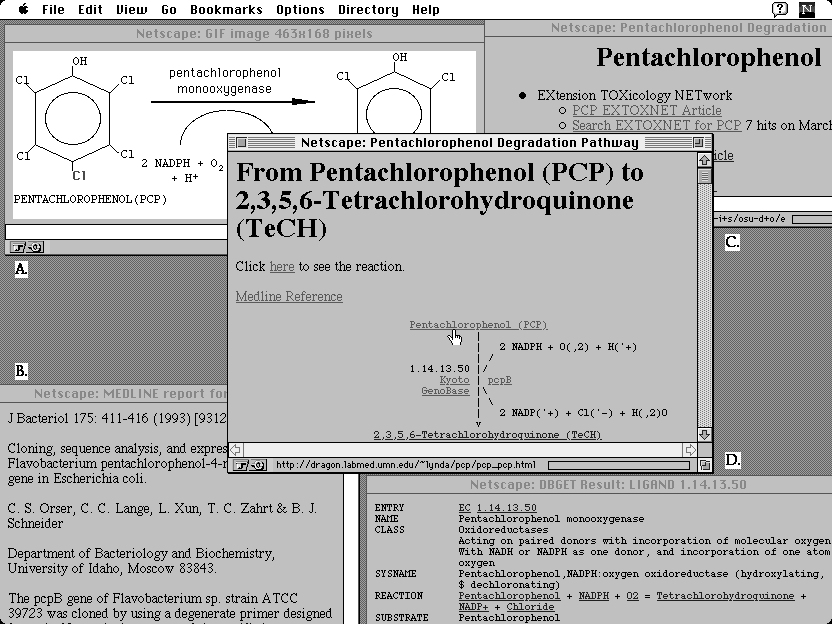Click the progress bar in the background Pentachlorophenol window
The width and height of the screenshot is (832, 624).
[811, 219]
